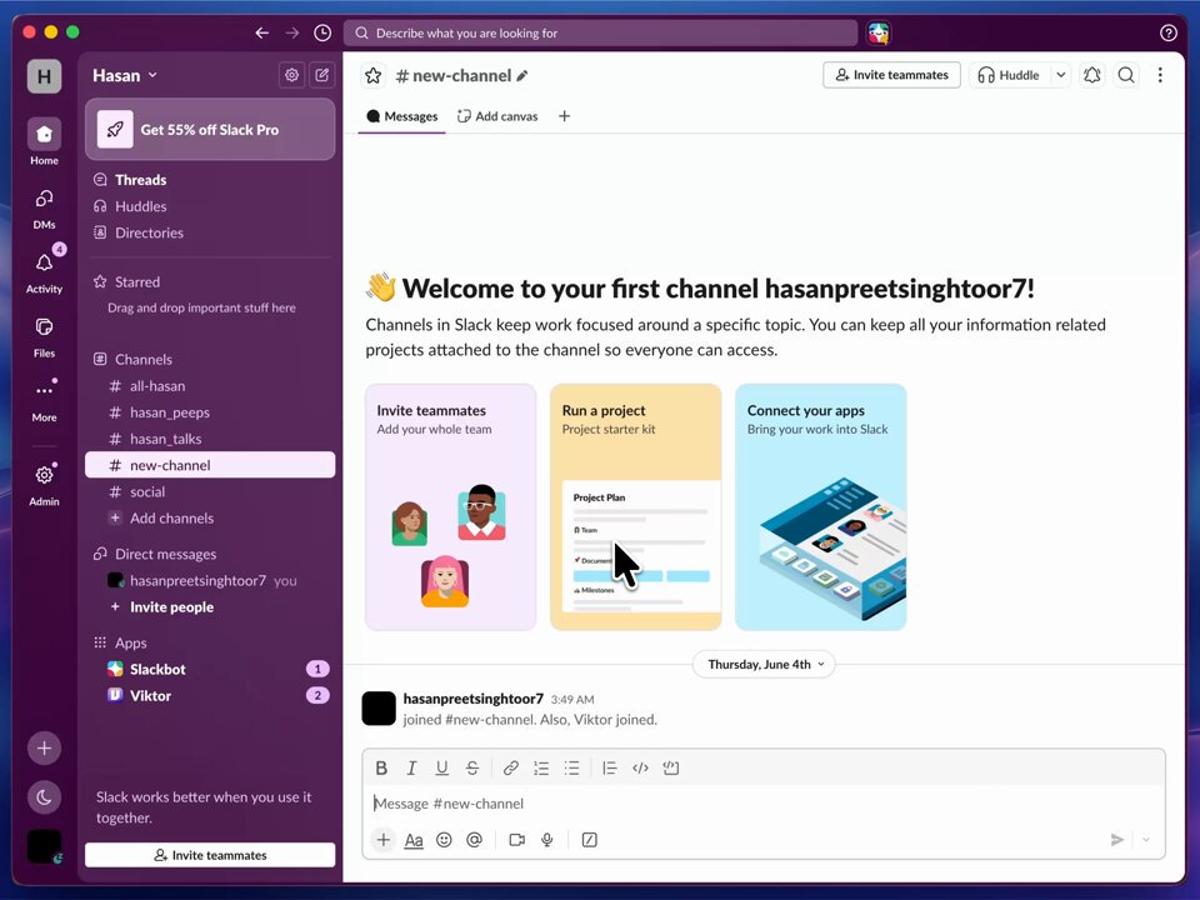The height and width of the screenshot is (900, 1200).
Task: Open attachments plus button in composer
Action: pos(383,840)
